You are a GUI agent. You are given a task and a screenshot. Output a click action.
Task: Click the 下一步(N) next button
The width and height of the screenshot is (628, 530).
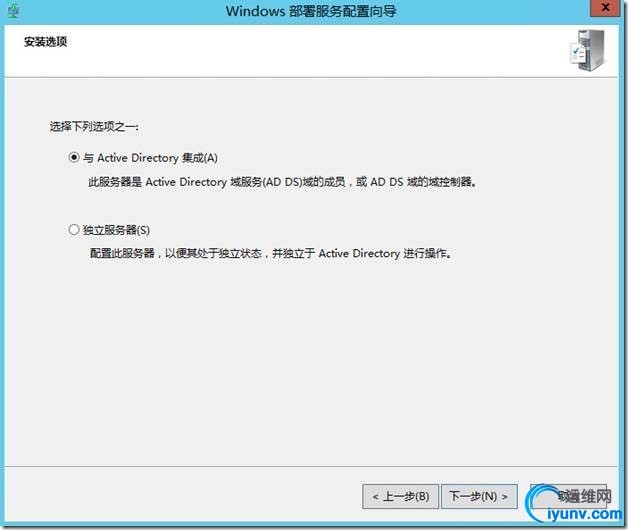479,497
